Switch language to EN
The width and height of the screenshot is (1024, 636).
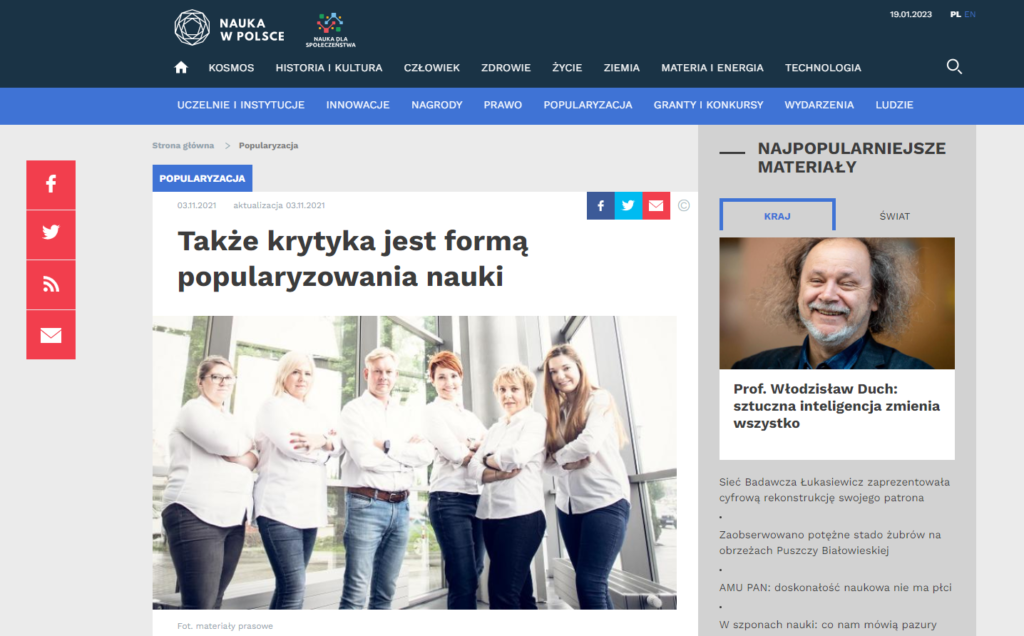click(x=970, y=14)
